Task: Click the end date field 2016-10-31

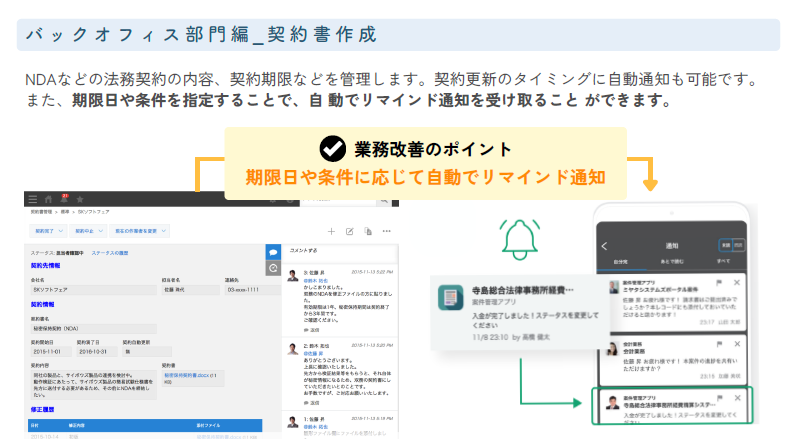Action: tap(97, 352)
